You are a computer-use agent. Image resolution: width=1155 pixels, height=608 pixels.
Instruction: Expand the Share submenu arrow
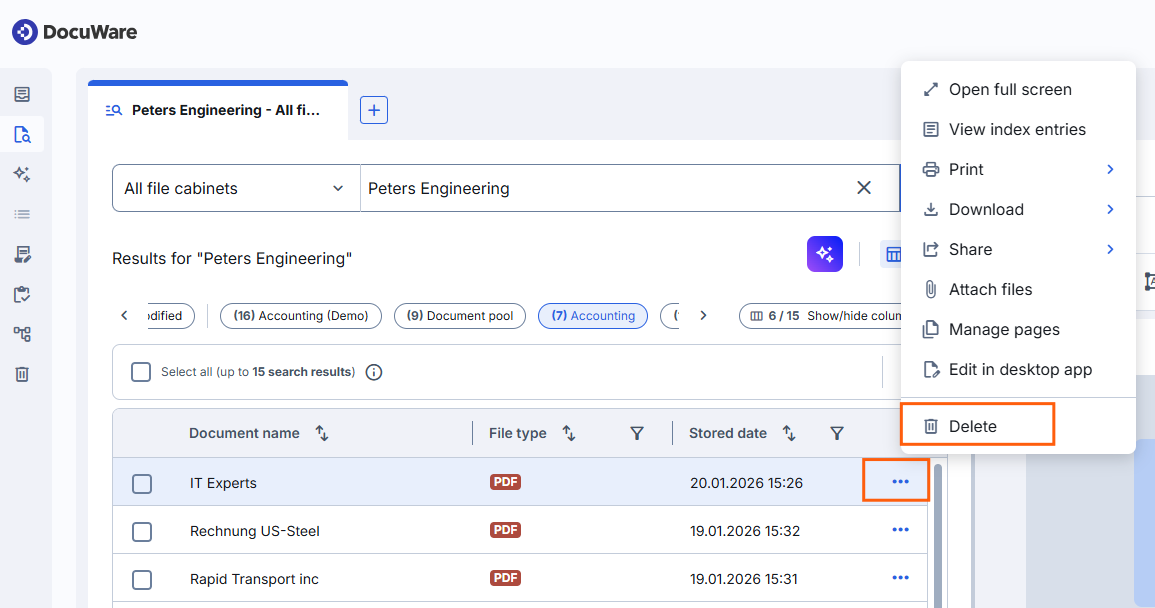(x=1110, y=249)
